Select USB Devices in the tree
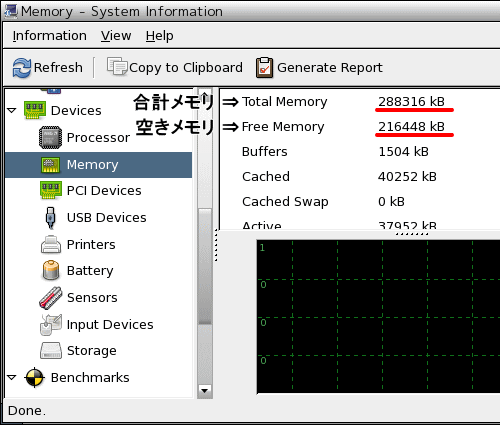Viewport: 500px width, 425px height. coord(107,218)
